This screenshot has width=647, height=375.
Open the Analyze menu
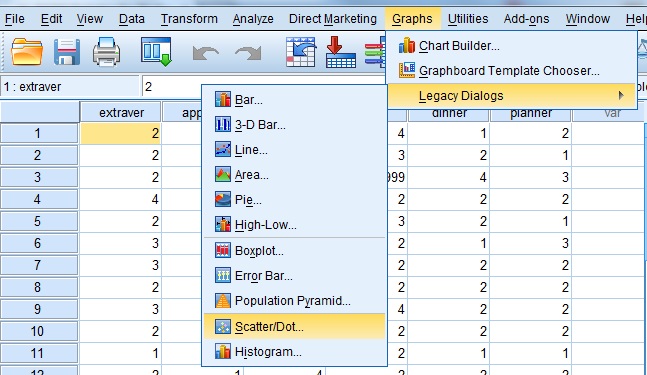(x=253, y=19)
